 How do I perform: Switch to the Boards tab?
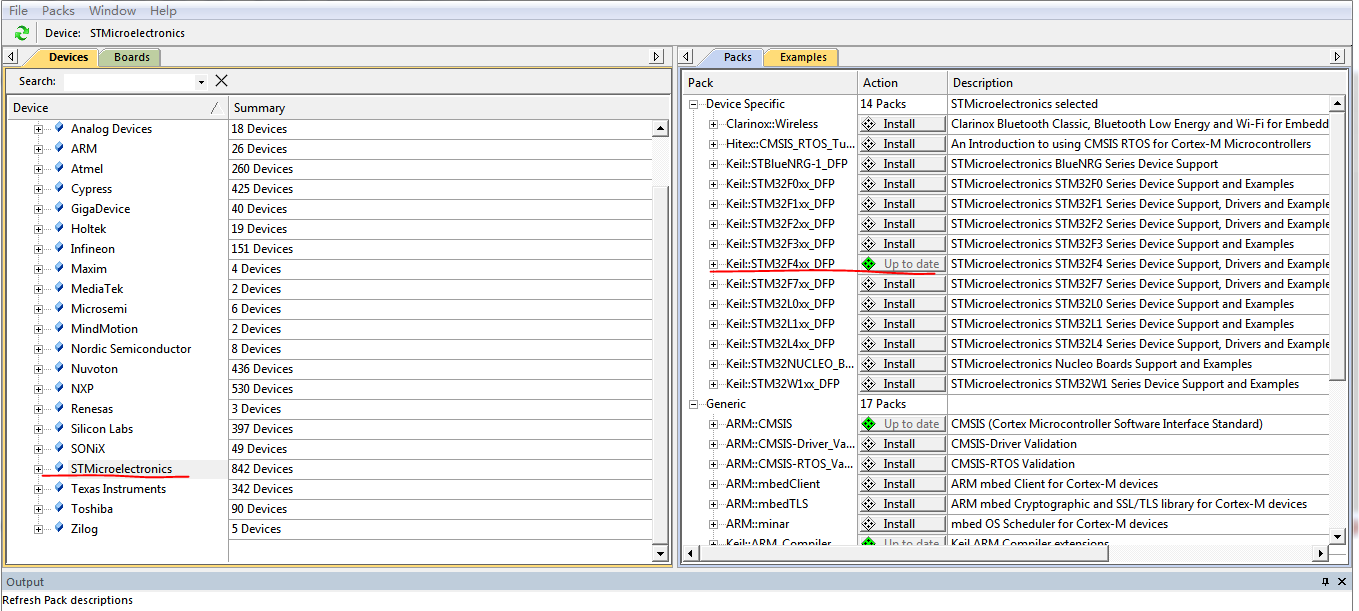(x=131, y=57)
